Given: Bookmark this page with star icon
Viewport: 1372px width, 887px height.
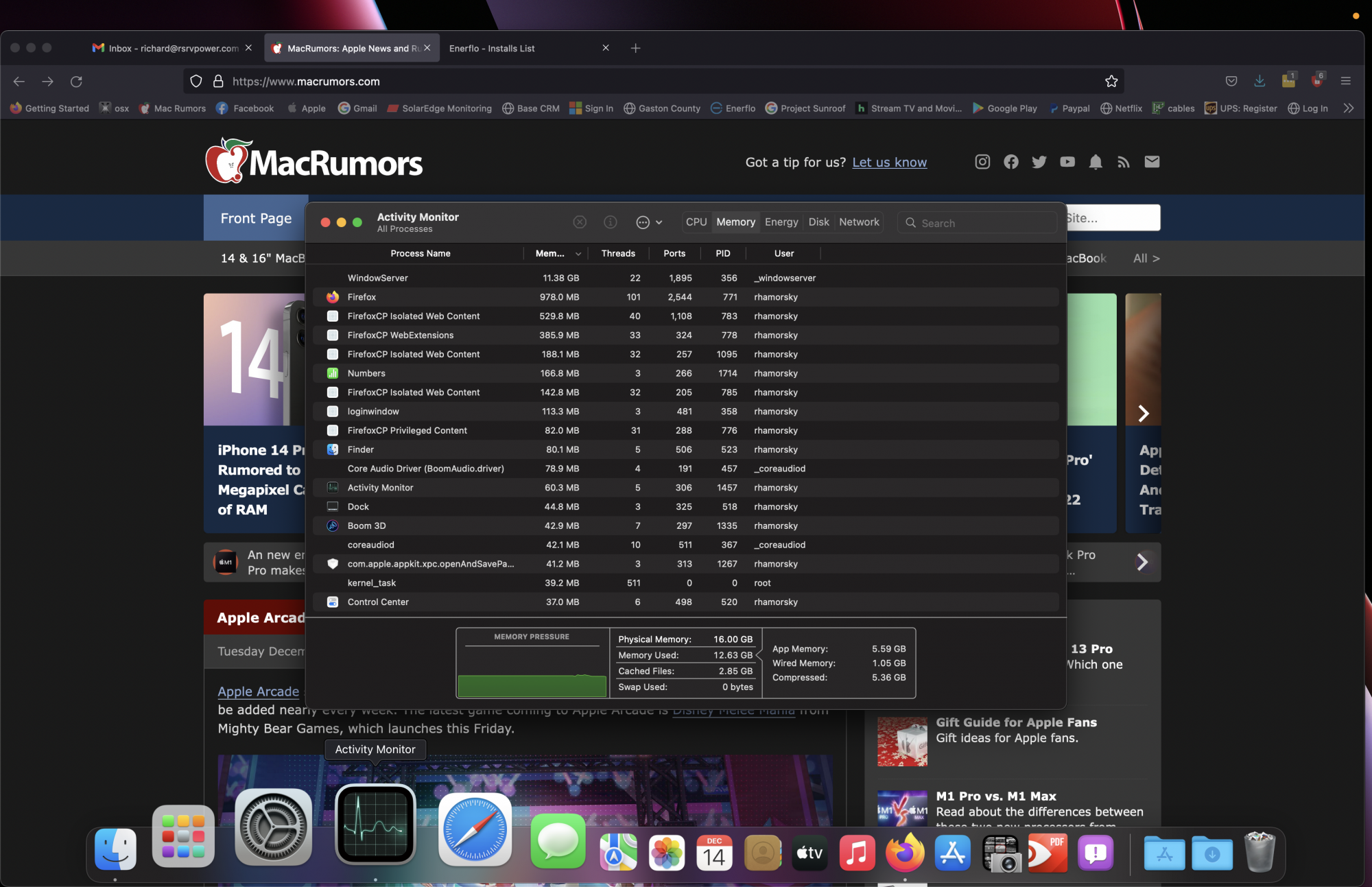Looking at the screenshot, I should coord(1111,82).
